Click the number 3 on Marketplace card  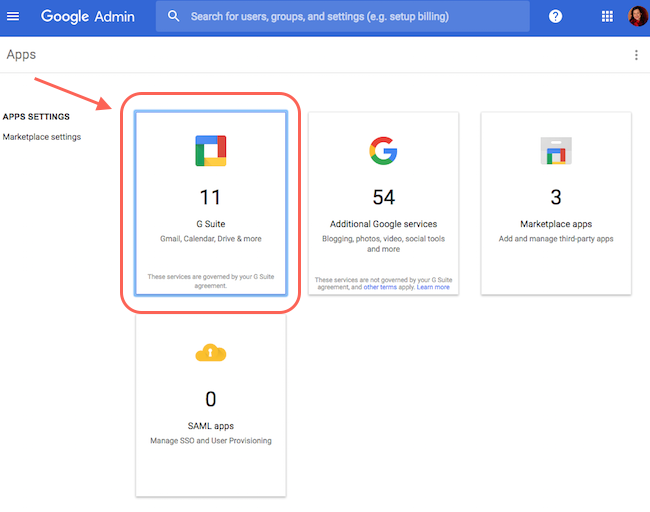pos(556,197)
